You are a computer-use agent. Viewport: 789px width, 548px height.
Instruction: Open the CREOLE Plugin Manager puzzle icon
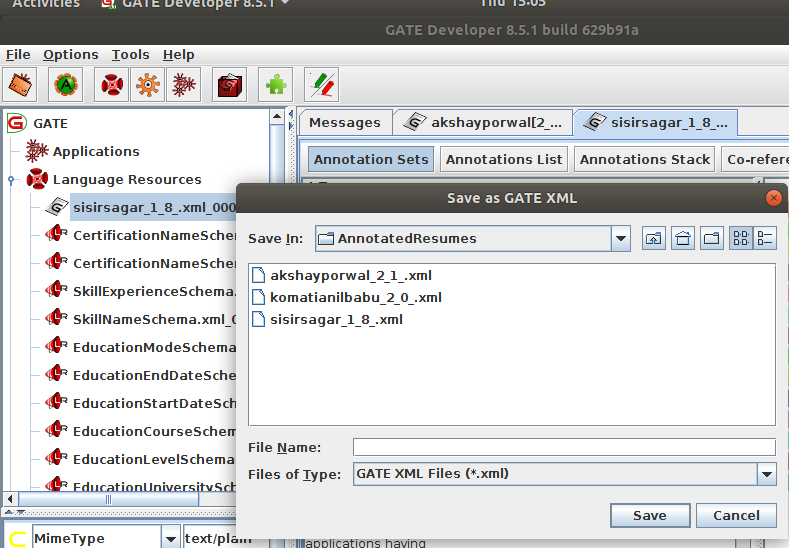point(275,85)
